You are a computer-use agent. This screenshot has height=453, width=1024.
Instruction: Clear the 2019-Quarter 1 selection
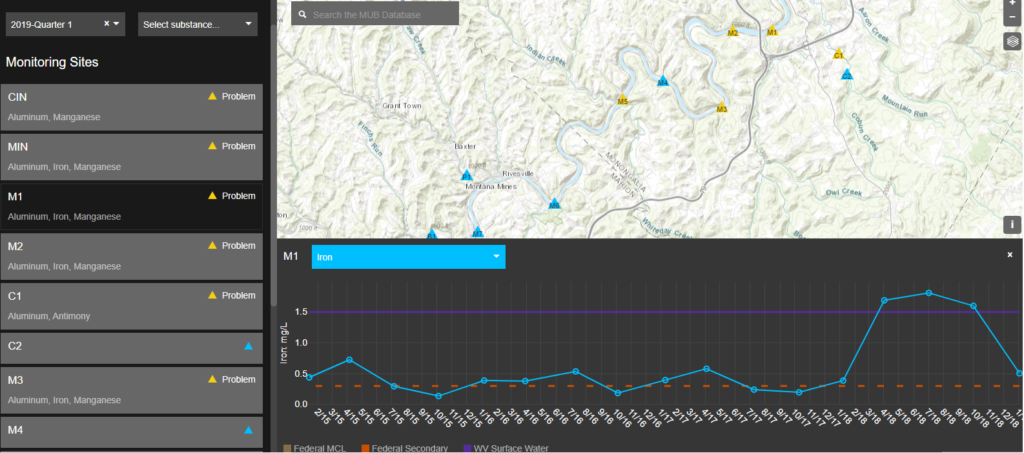pos(106,24)
